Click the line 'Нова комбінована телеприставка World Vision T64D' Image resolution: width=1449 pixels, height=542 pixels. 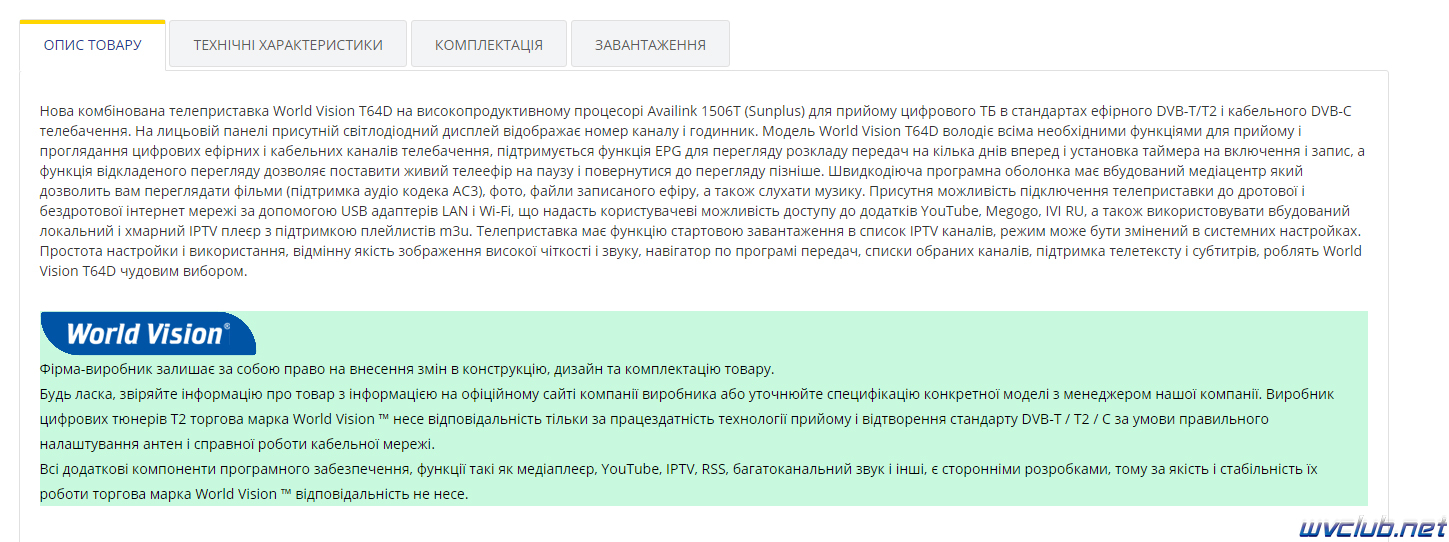696,110
